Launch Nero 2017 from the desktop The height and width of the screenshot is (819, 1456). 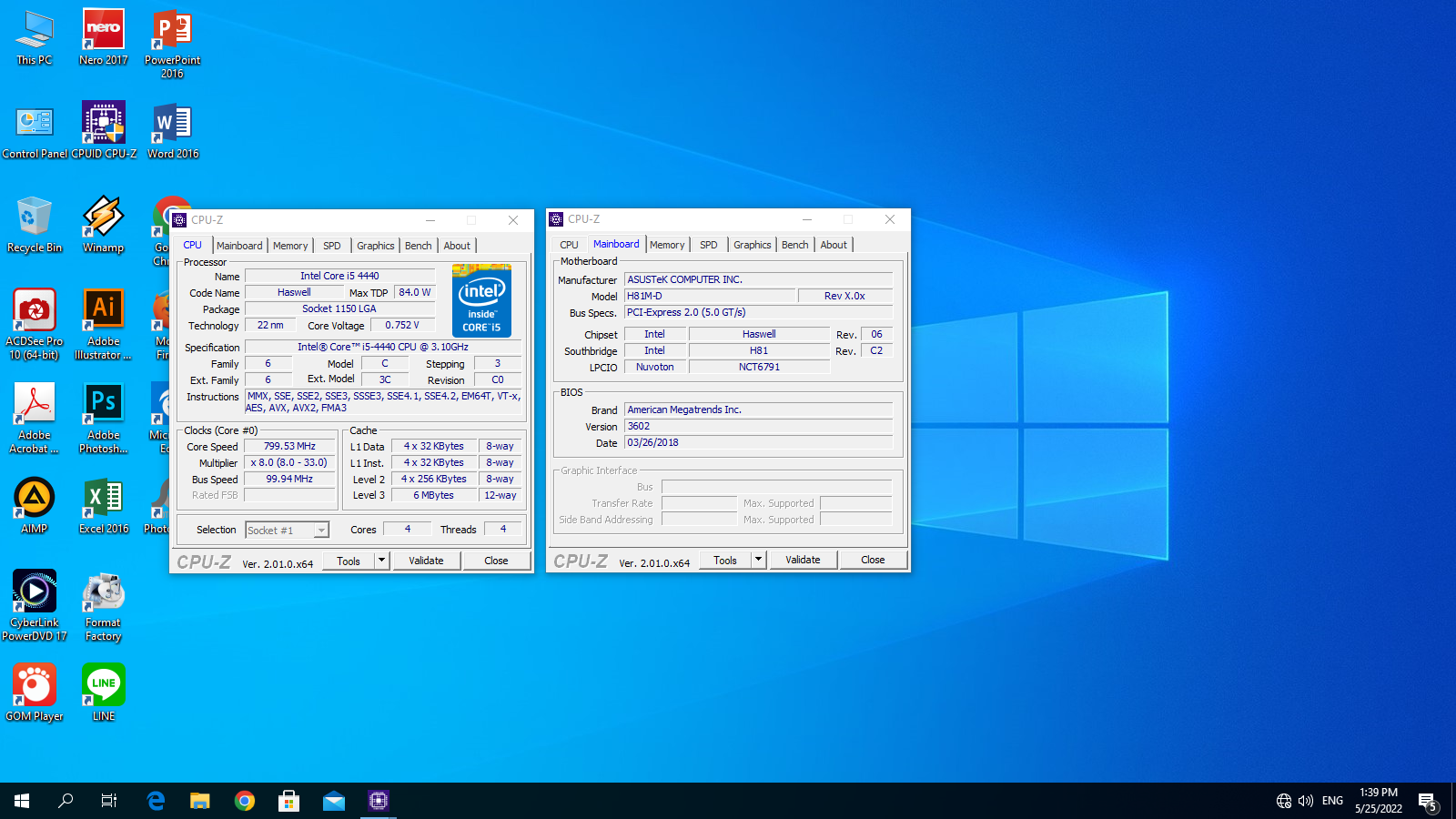(104, 37)
